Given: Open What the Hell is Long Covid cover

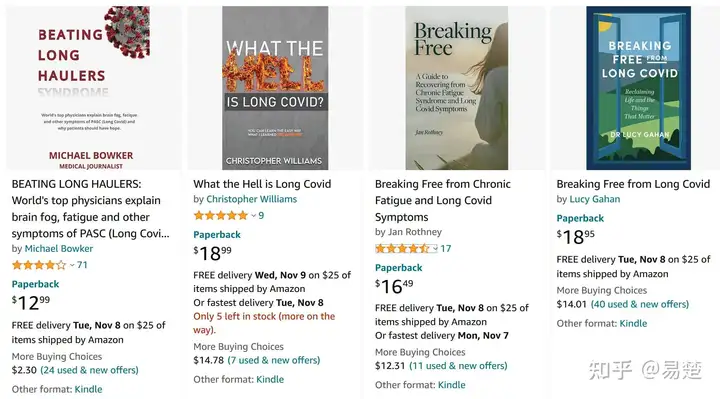Looking at the screenshot, I should (275, 88).
